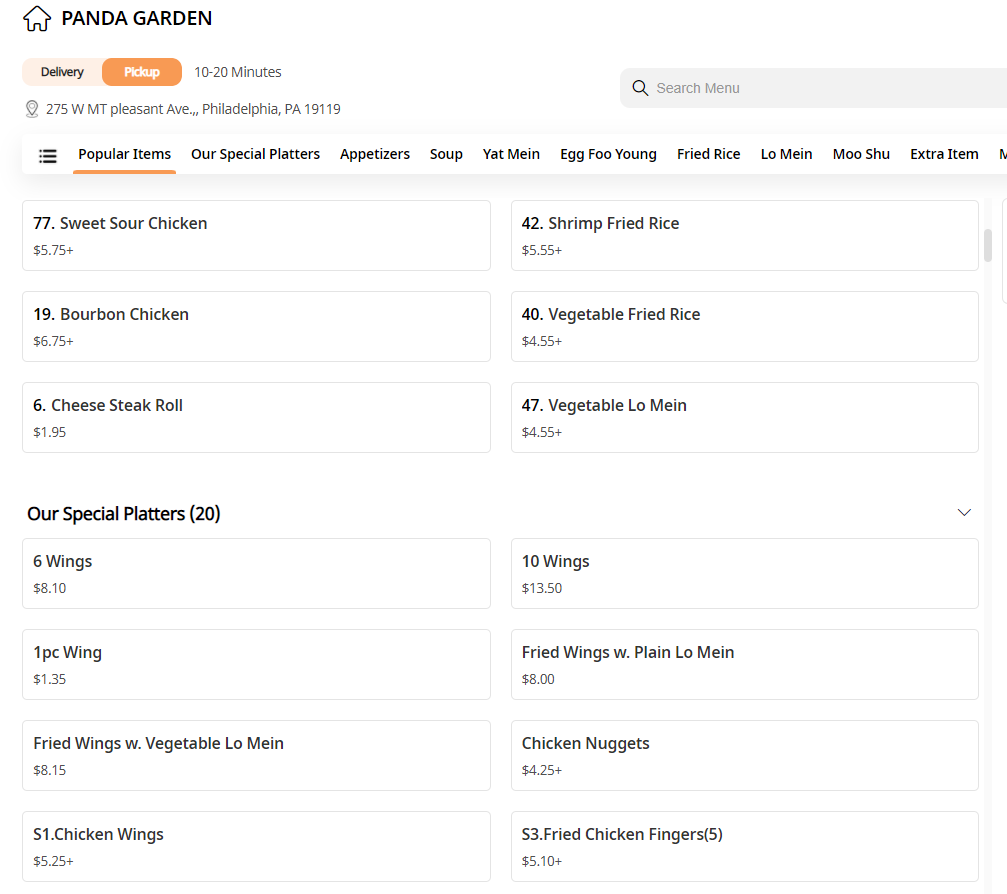
Task: Open Chicken Nuggets item options
Action: (x=744, y=755)
